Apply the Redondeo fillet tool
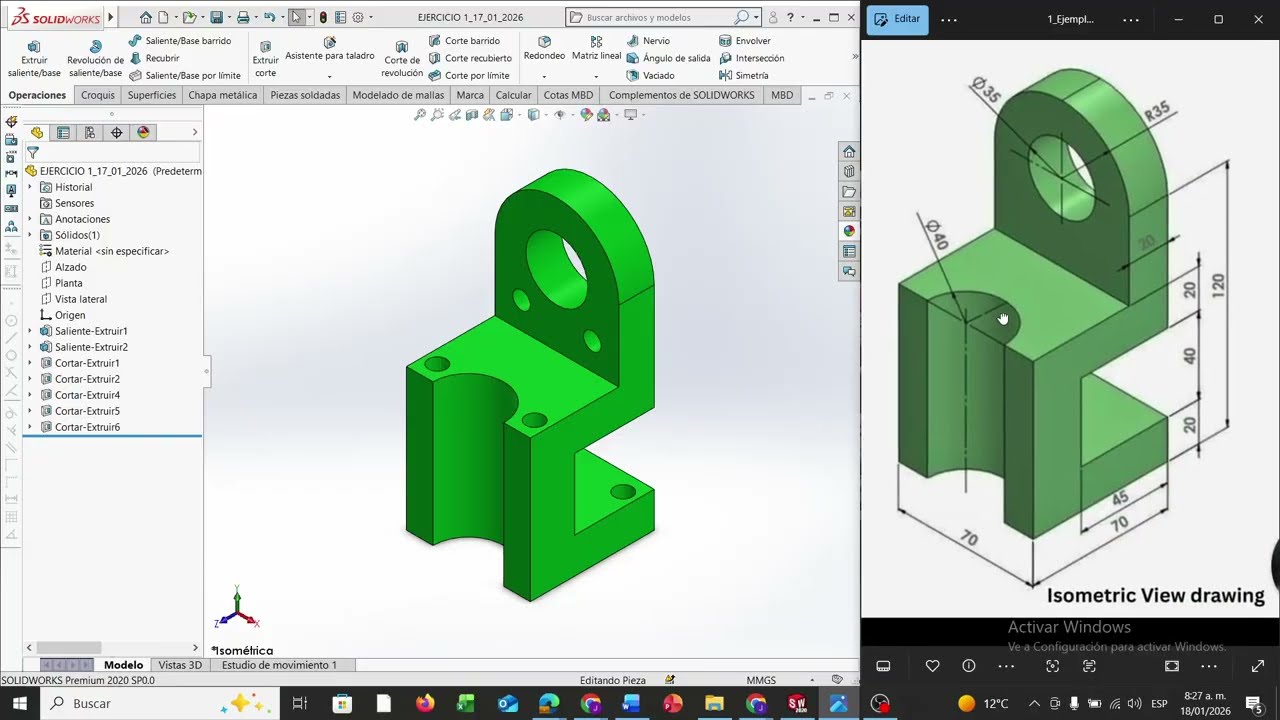This screenshot has width=1280, height=720. click(544, 48)
